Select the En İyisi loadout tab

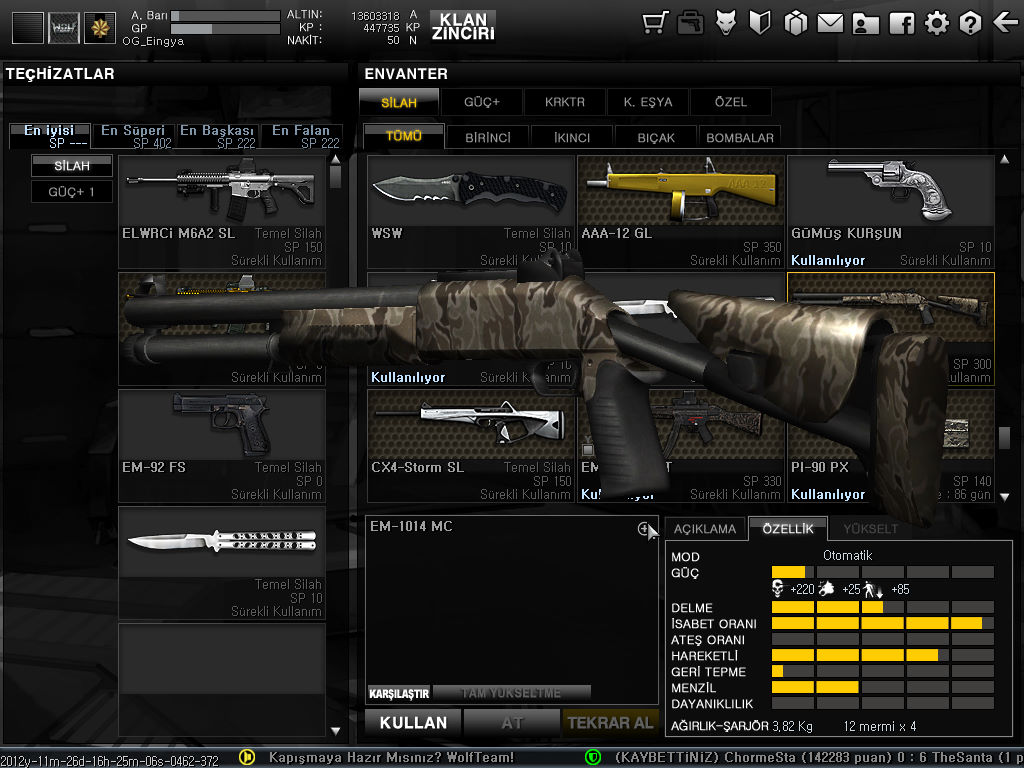50,136
